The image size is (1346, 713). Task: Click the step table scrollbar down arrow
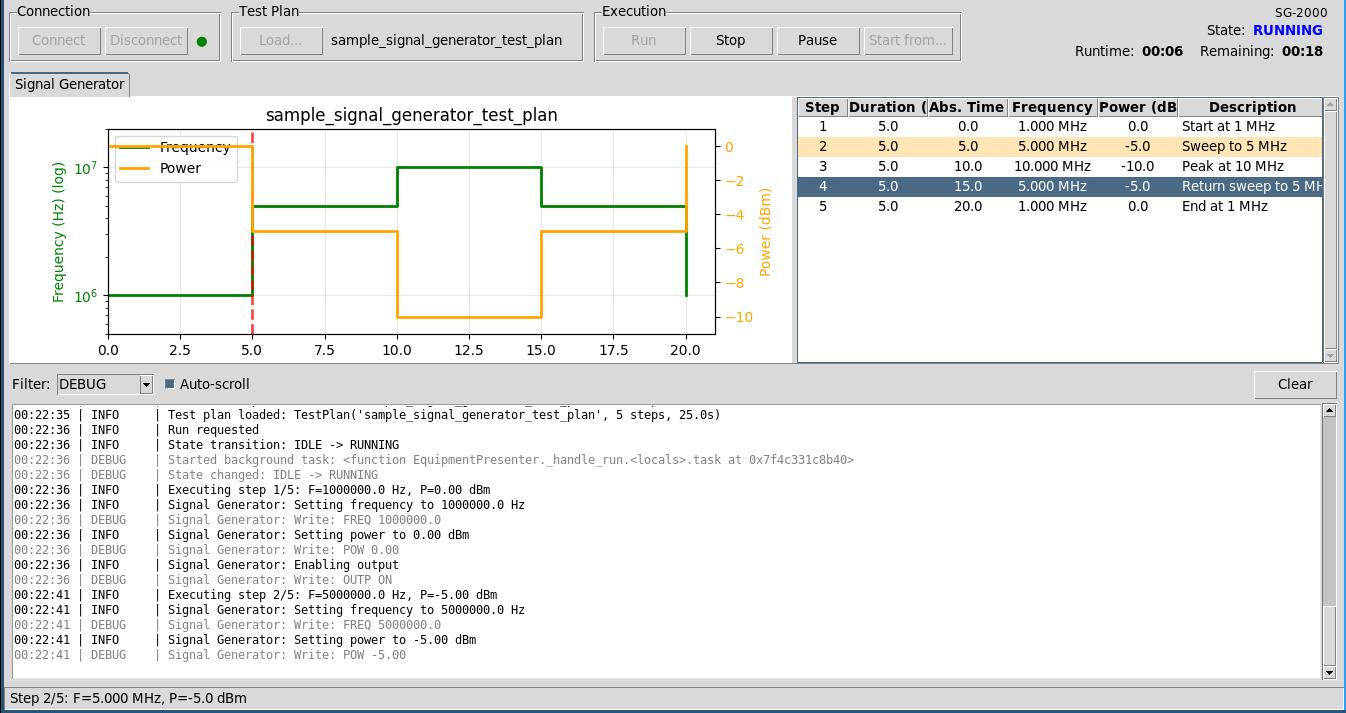click(1330, 355)
